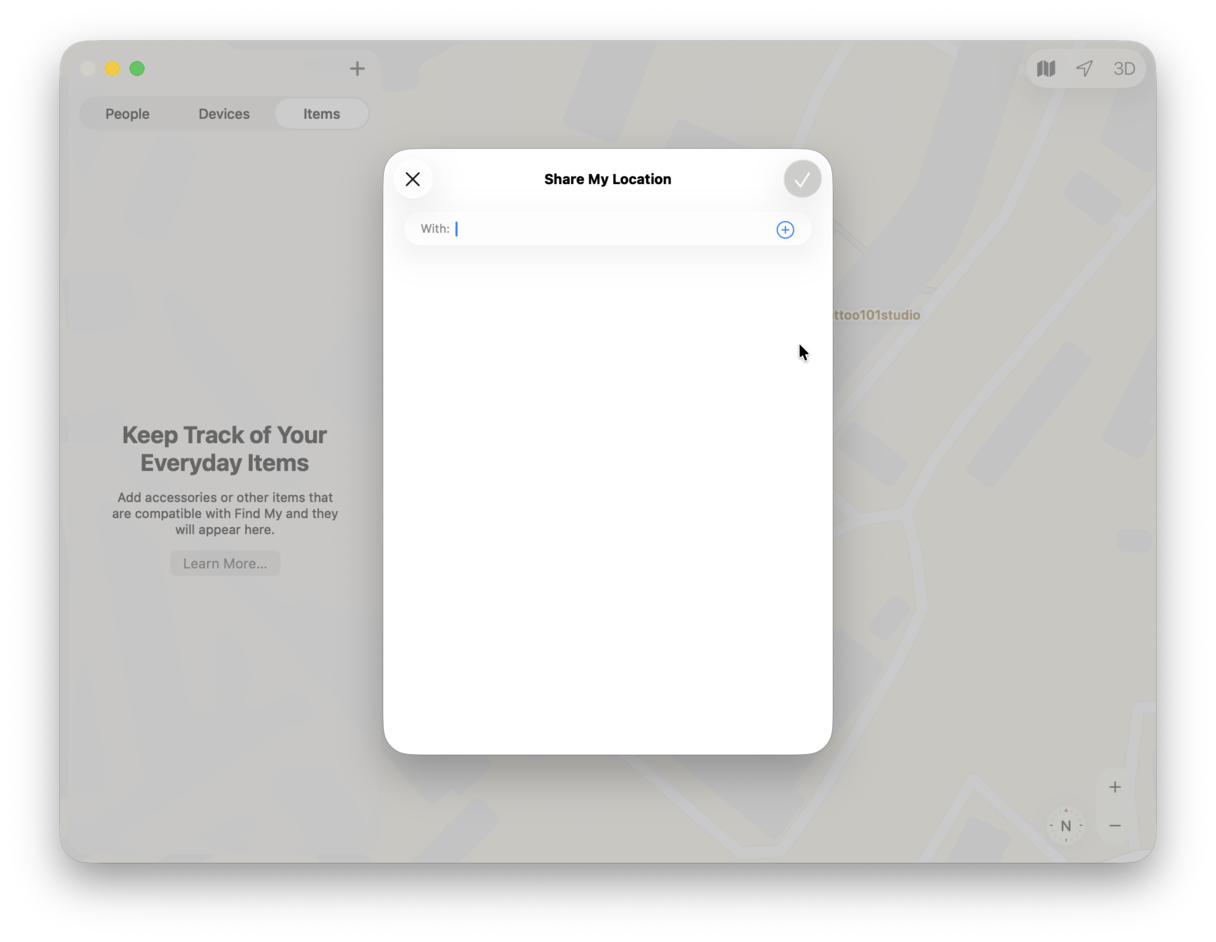Image resolution: width=1216 pixels, height=942 pixels.
Task: Click the yellow minimize window button
Action: (x=113, y=69)
